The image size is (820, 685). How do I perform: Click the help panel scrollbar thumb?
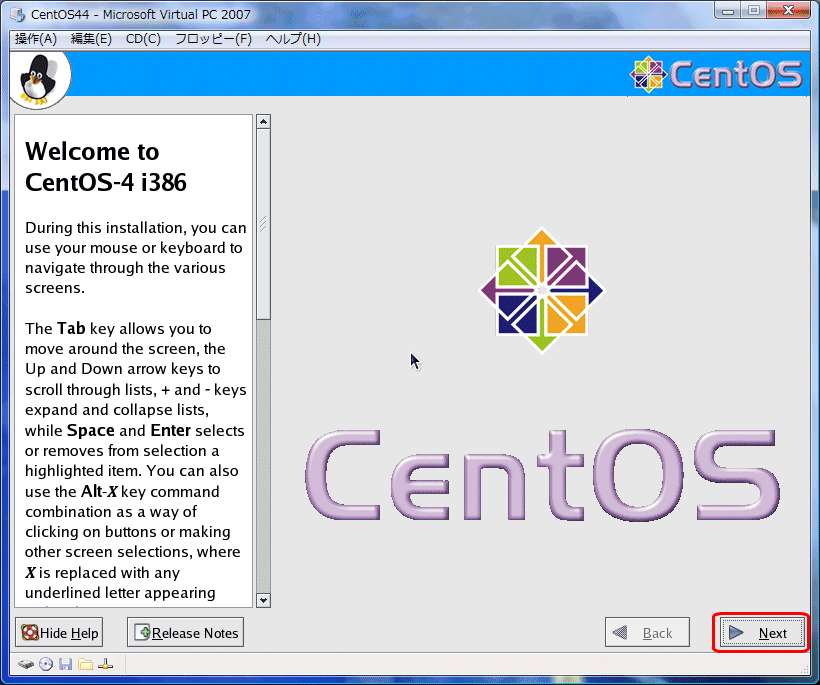pos(263,225)
